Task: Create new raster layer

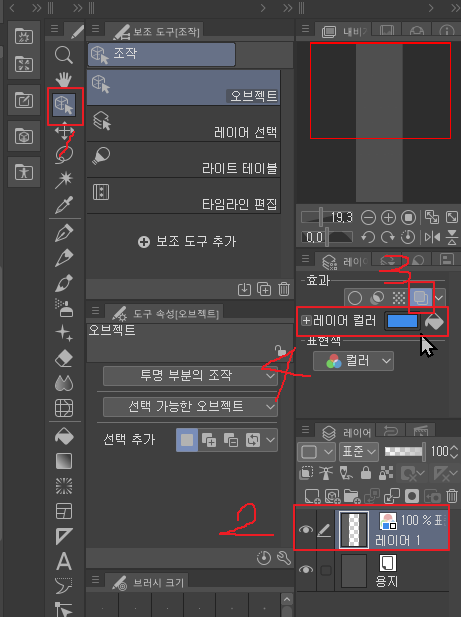Action: tap(312, 496)
